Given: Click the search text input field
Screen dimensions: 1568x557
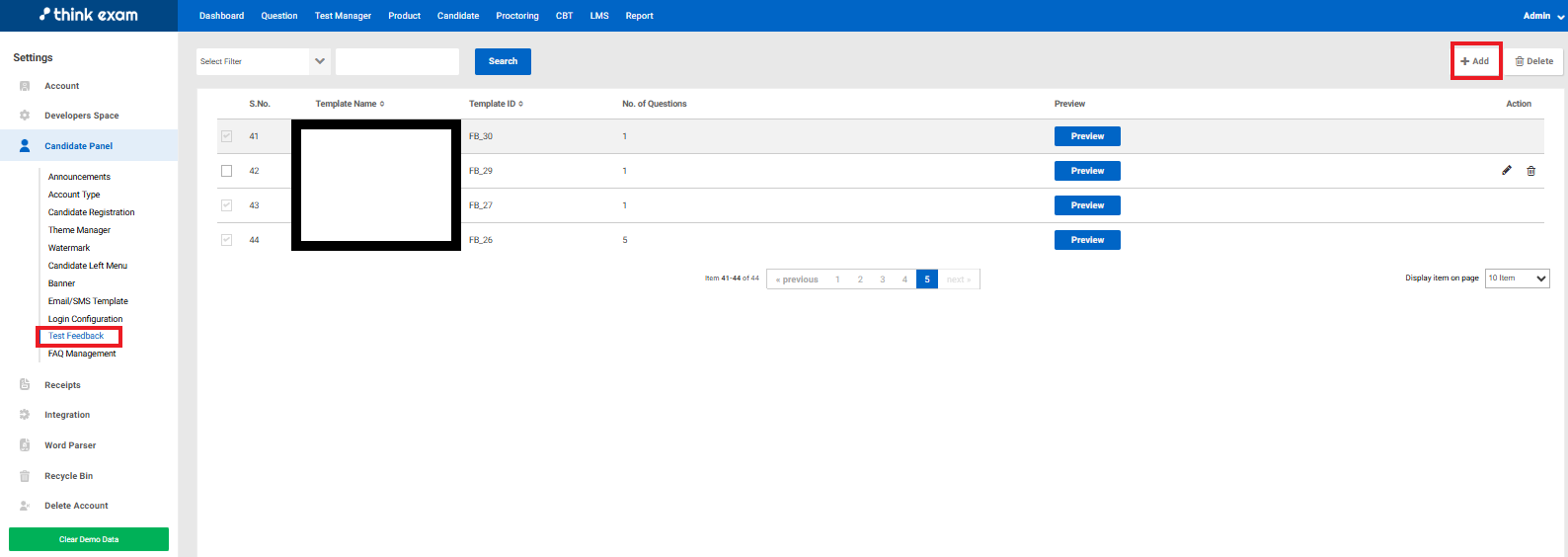Looking at the screenshot, I should pyautogui.click(x=397, y=61).
